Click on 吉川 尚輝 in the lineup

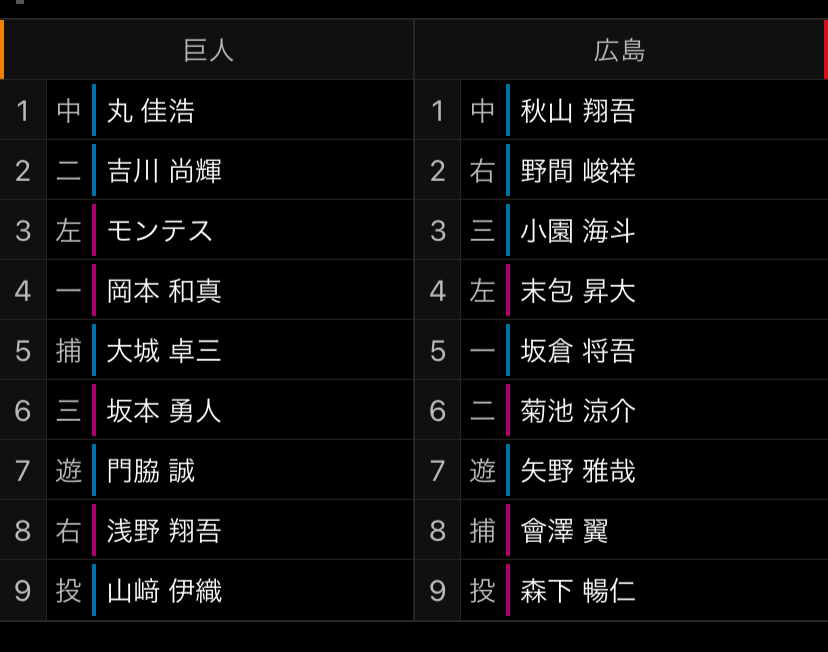click(165, 171)
